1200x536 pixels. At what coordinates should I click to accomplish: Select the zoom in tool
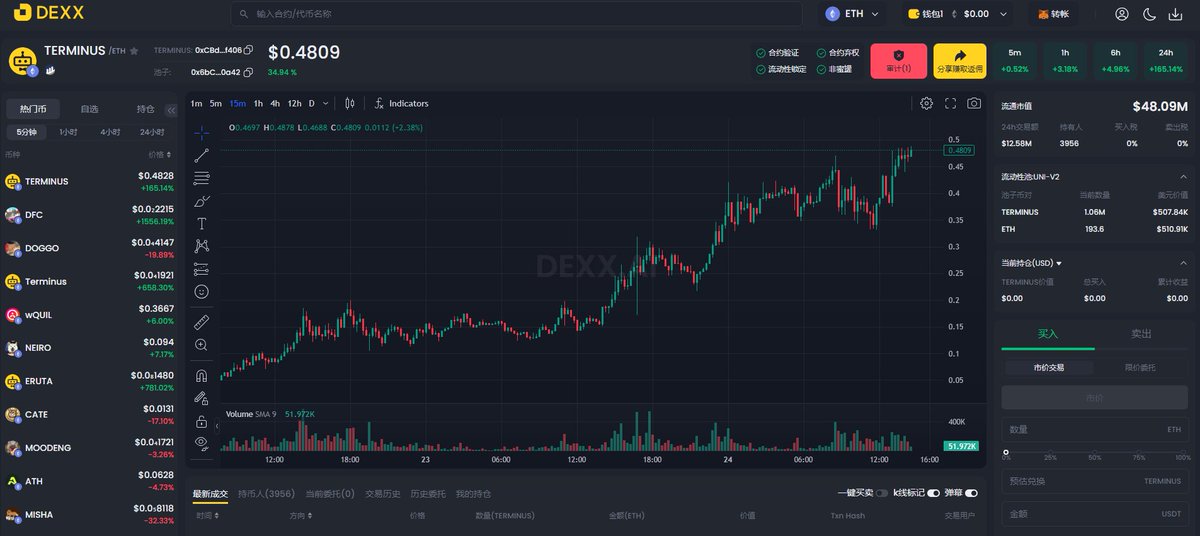tap(201, 345)
